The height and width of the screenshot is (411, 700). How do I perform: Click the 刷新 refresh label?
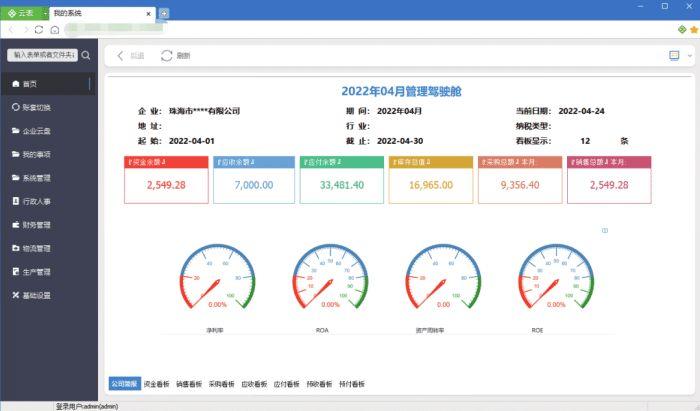coord(183,56)
